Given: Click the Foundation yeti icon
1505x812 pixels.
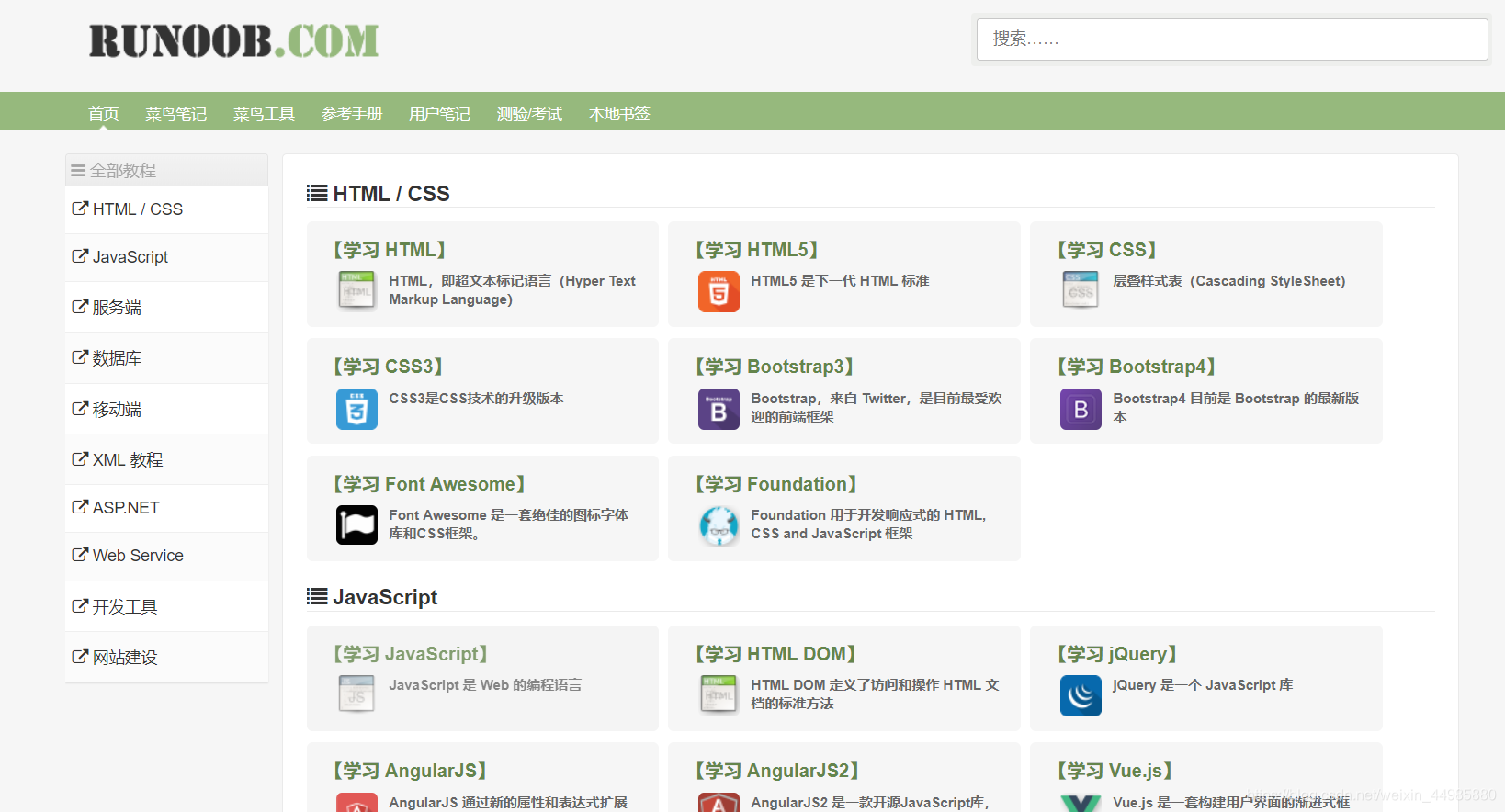Looking at the screenshot, I should (x=719, y=525).
